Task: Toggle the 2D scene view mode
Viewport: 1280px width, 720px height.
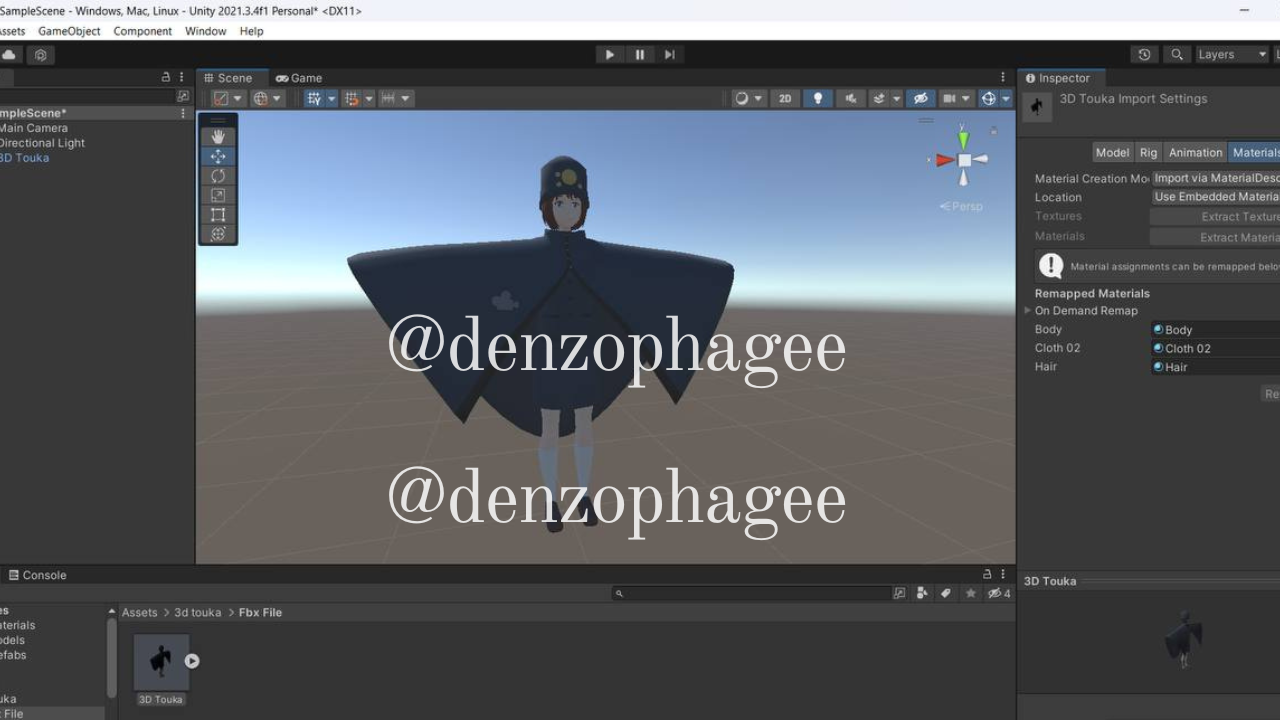Action: point(785,98)
